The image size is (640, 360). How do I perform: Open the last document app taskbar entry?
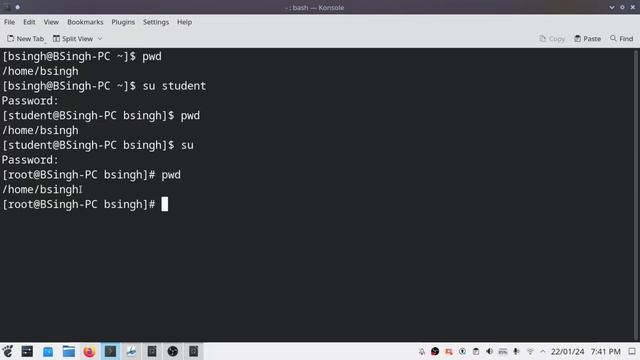(193, 351)
